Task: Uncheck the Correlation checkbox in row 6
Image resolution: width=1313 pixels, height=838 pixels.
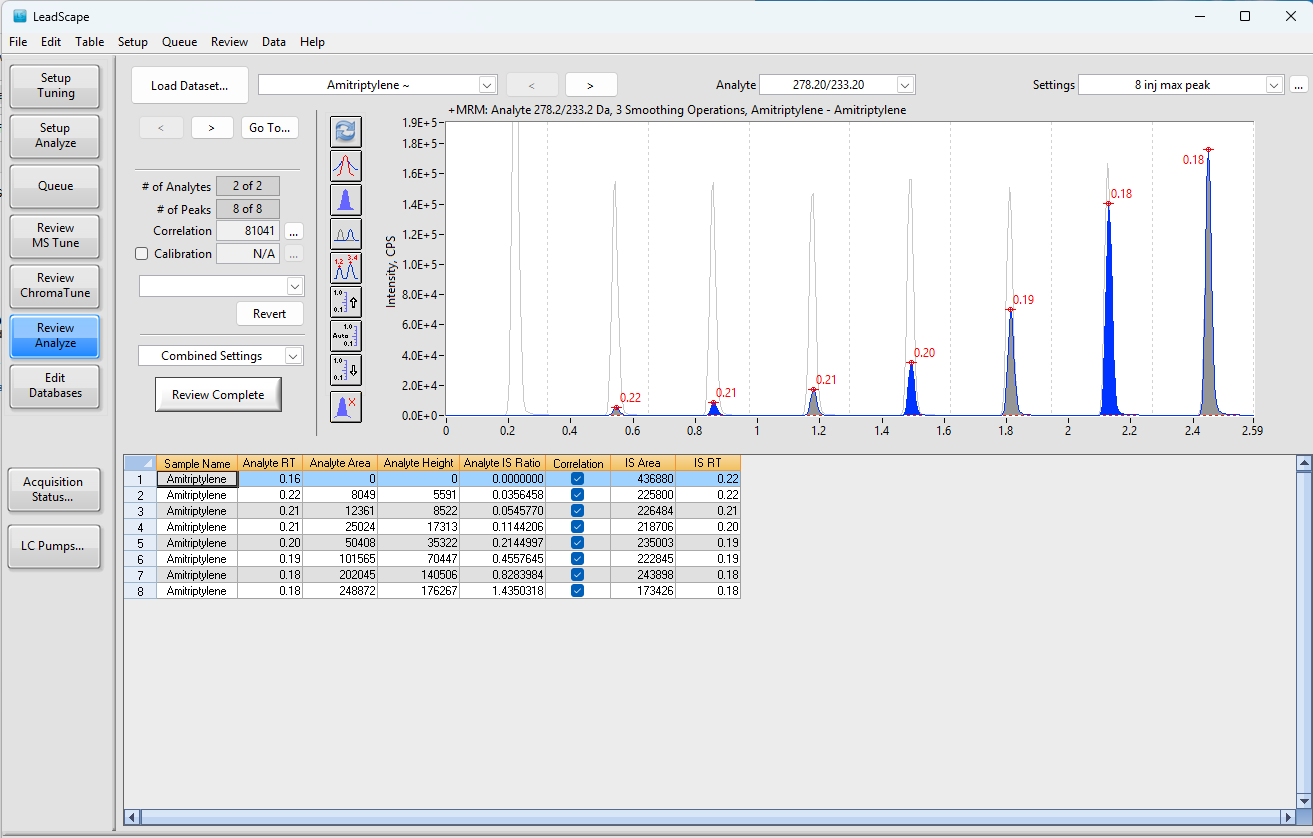Action: tap(578, 559)
